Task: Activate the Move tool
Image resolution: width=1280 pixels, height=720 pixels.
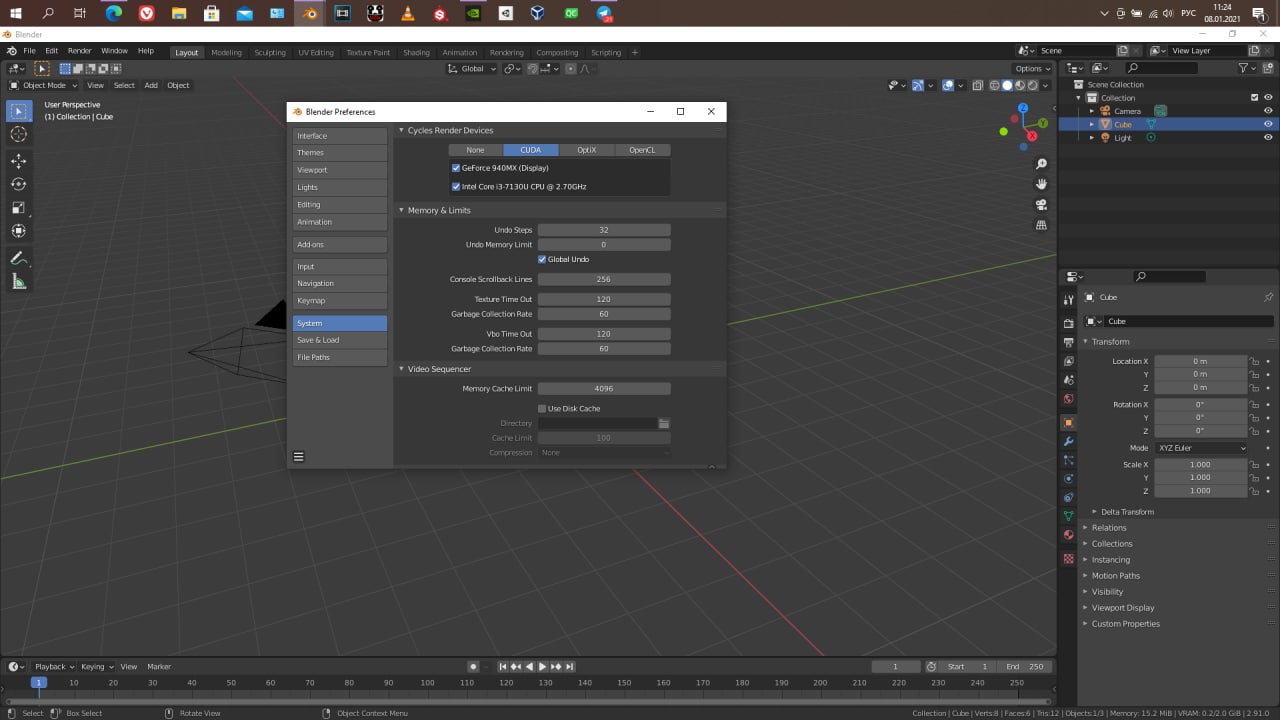Action: coord(18,161)
